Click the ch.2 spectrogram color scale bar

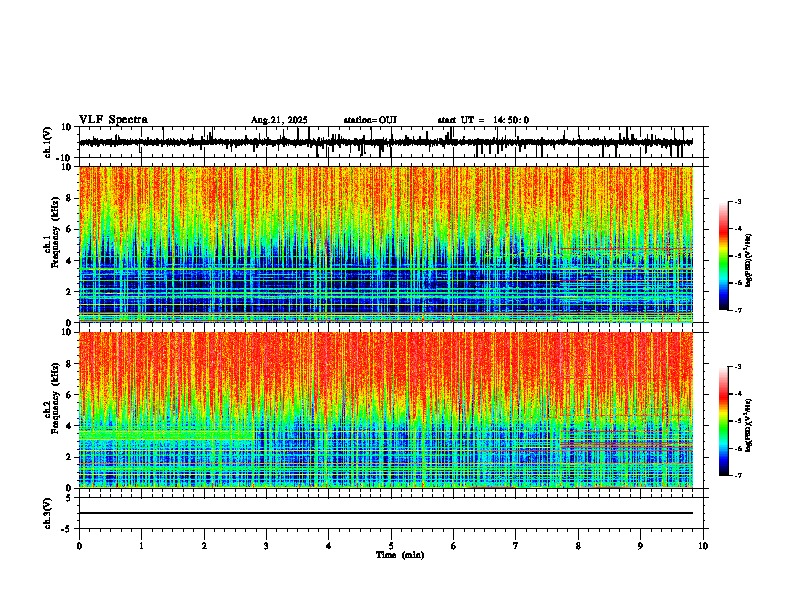point(724,421)
